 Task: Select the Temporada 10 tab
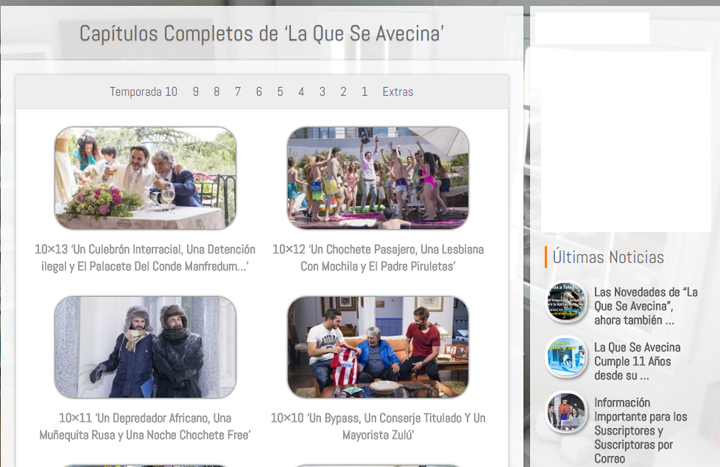point(143,92)
